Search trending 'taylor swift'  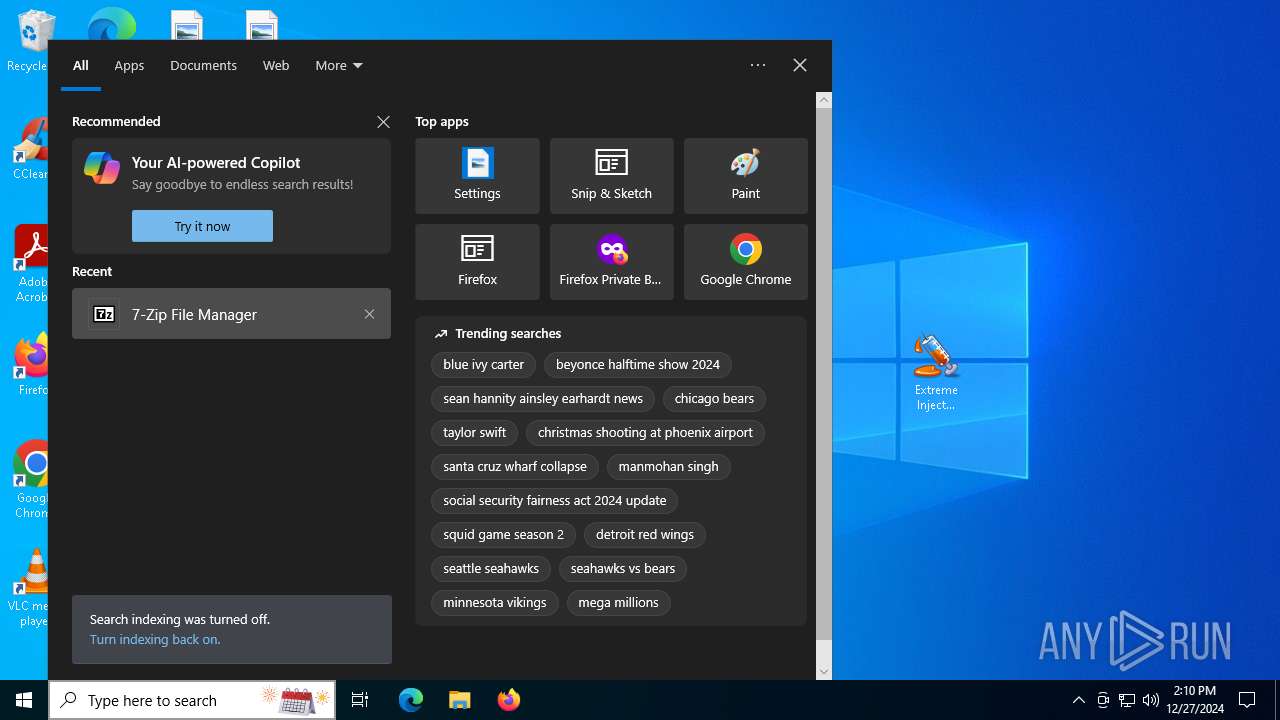point(475,433)
